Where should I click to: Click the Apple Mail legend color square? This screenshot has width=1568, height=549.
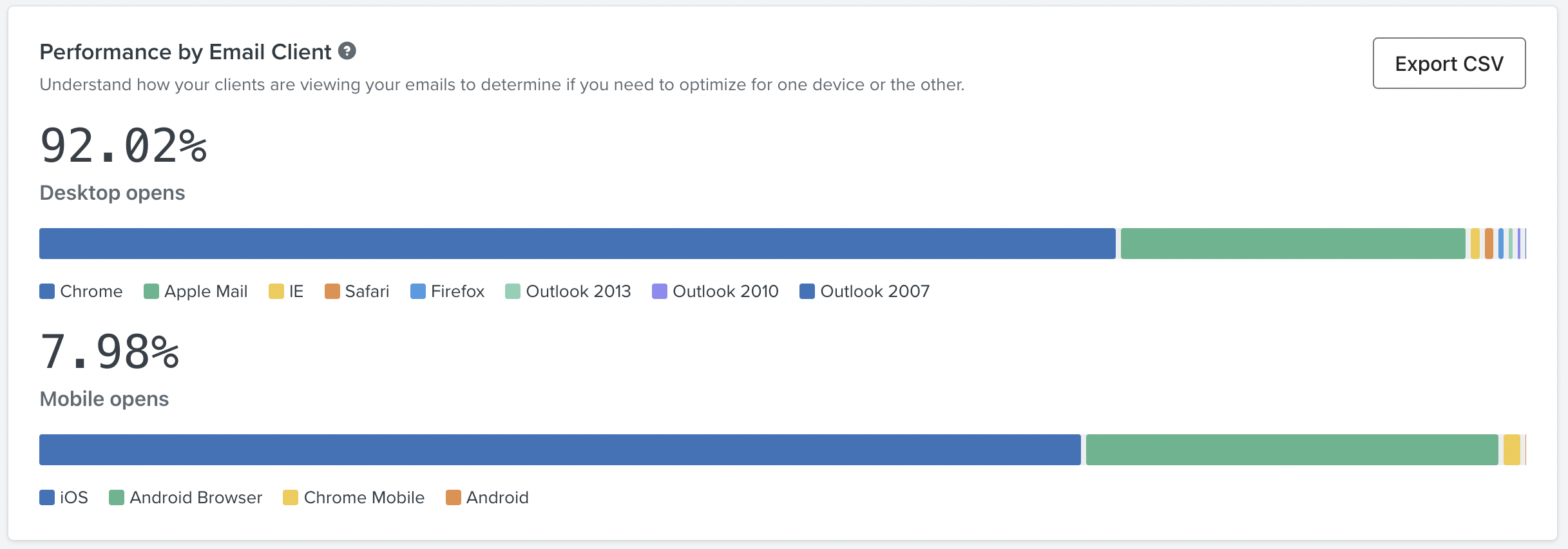(x=152, y=291)
